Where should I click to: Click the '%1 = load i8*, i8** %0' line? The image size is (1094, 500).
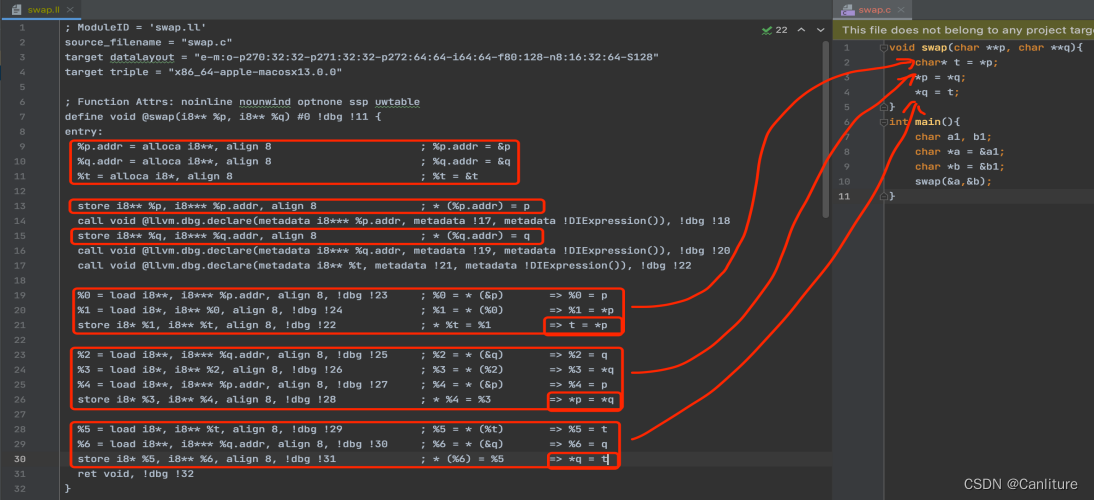209,310
